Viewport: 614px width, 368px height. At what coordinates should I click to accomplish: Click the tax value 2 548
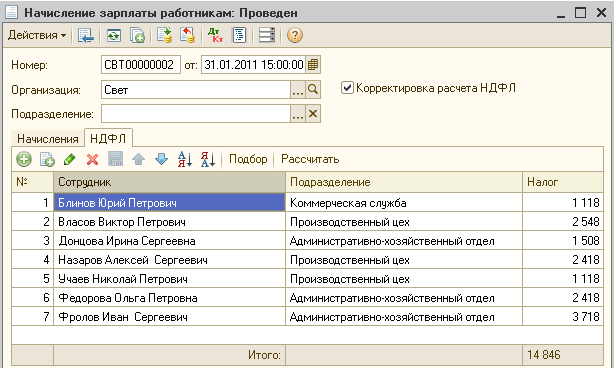[563, 222]
